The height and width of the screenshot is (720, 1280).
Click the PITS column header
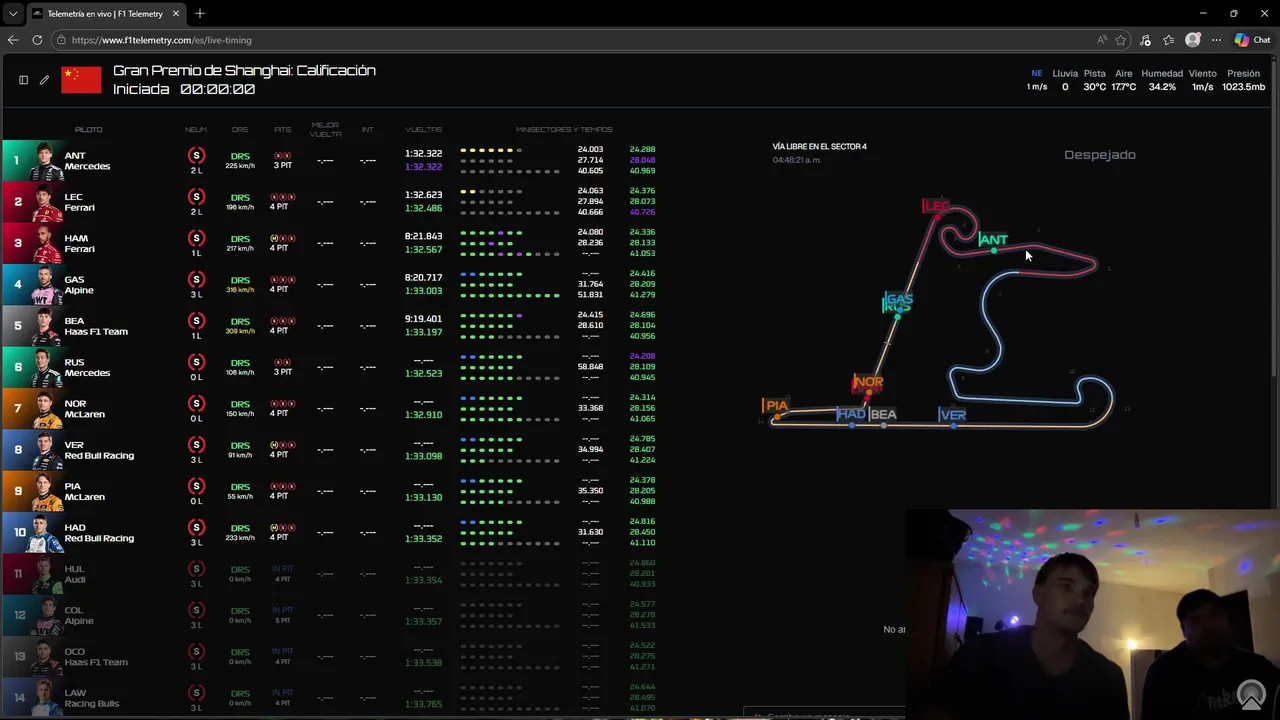(283, 130)
